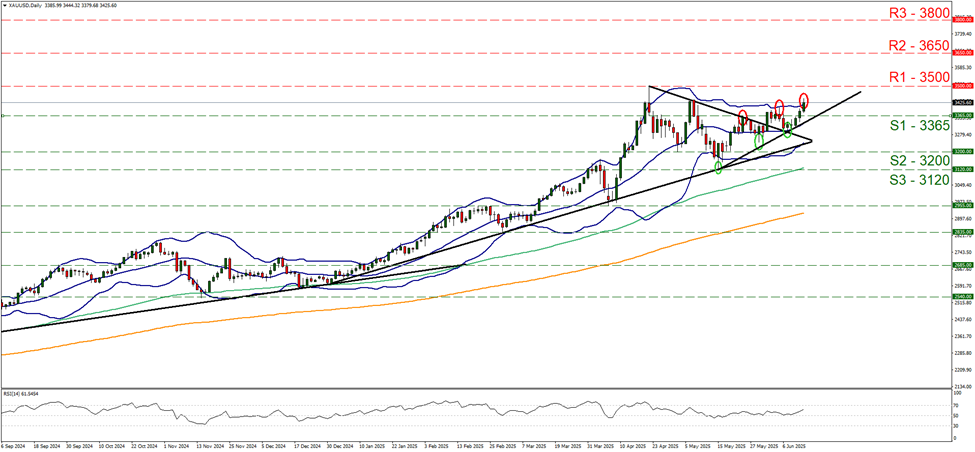Click the red 3650.00 price tag on axis

(x=961, y=52)
